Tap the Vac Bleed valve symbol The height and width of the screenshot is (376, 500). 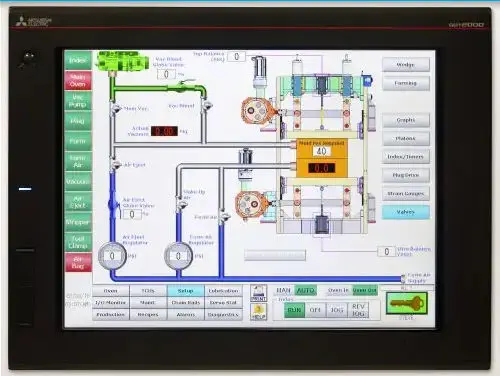(x=208, y=106)
